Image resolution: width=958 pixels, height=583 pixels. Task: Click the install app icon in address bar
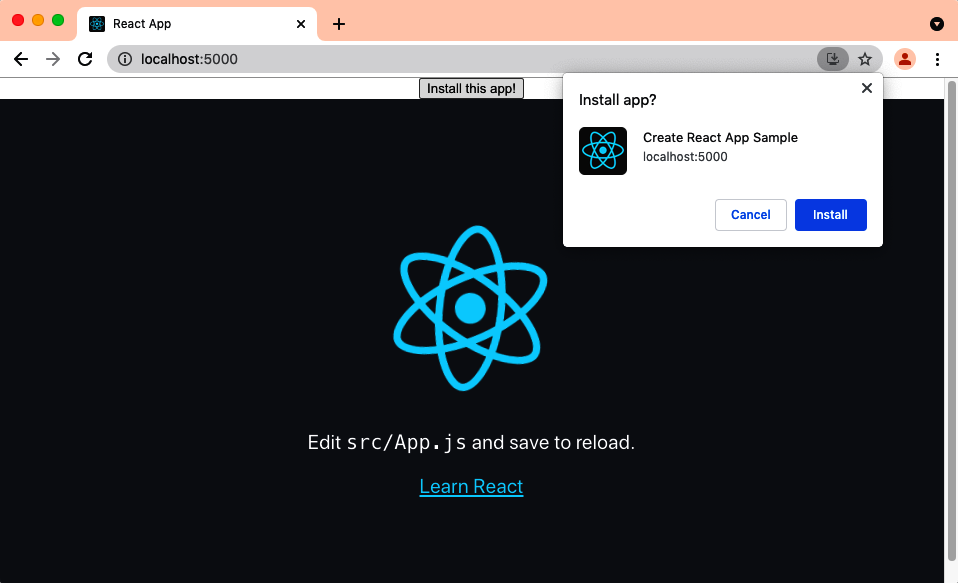pos(833,59)
